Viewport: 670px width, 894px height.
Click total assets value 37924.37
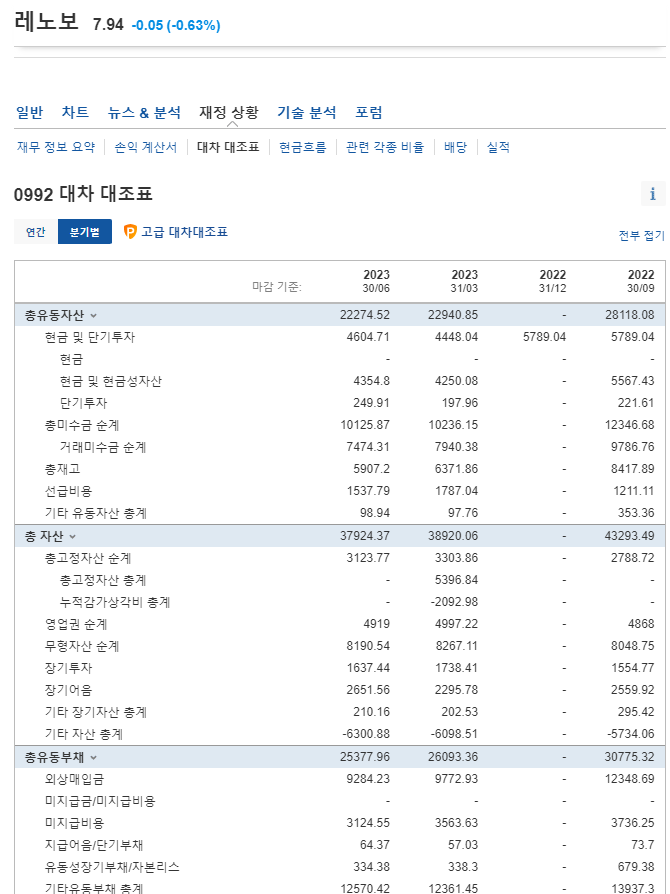[365, 536]
